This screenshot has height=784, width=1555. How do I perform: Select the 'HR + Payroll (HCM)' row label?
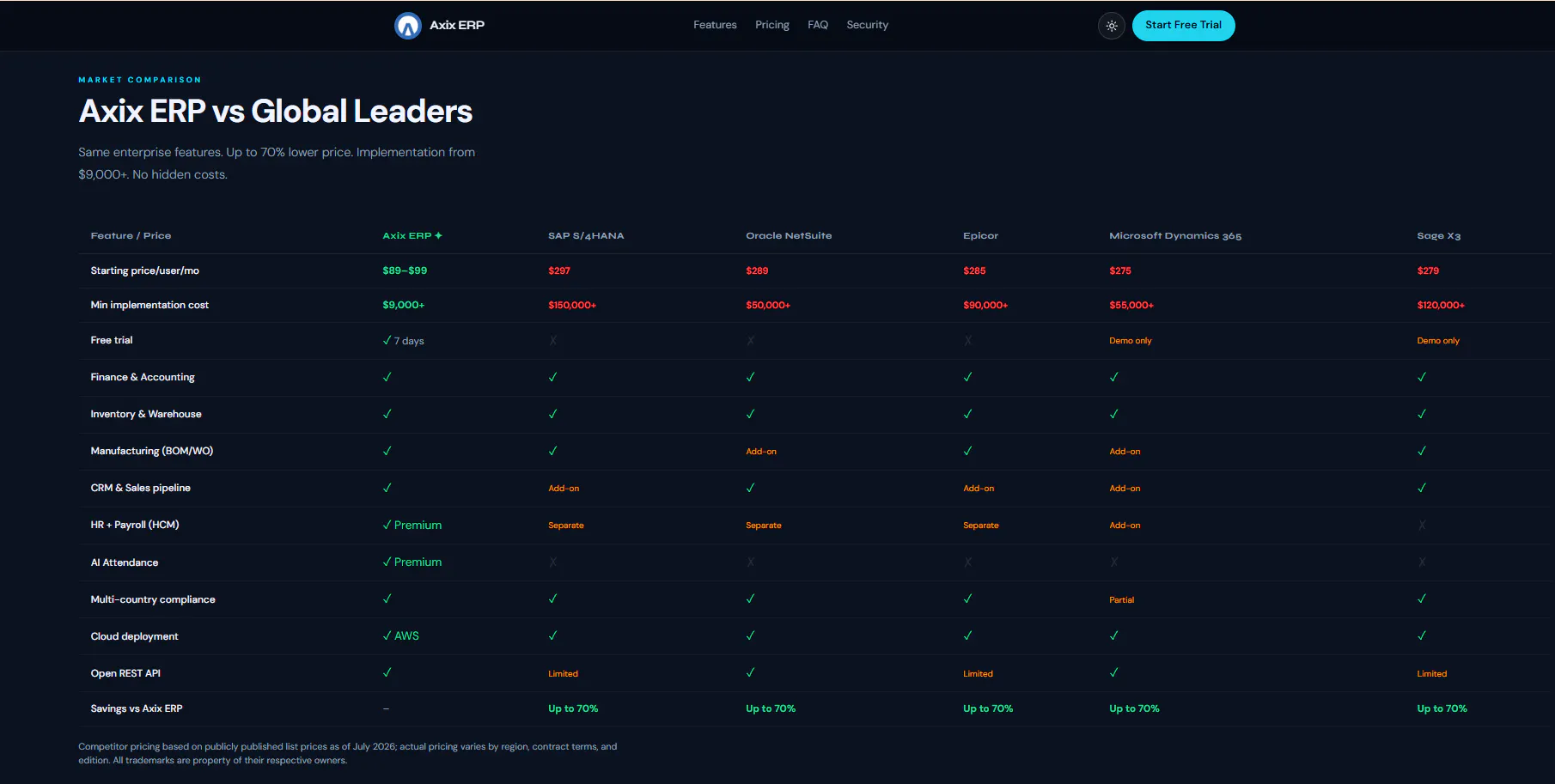tap(135, 525)
